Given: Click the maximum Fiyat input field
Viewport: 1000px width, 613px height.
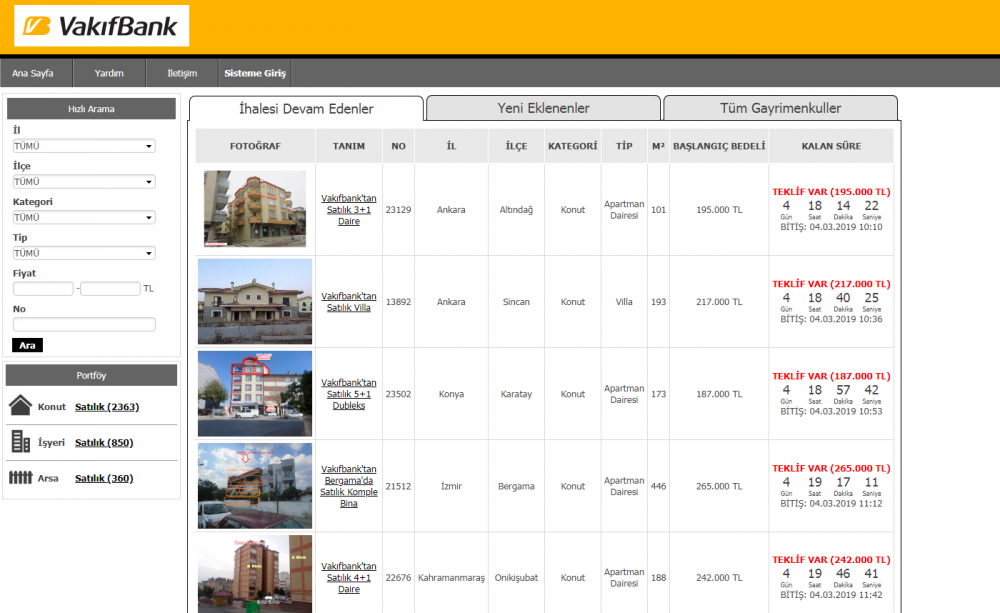Looking at the screenshot, I should tap(110, 289).
